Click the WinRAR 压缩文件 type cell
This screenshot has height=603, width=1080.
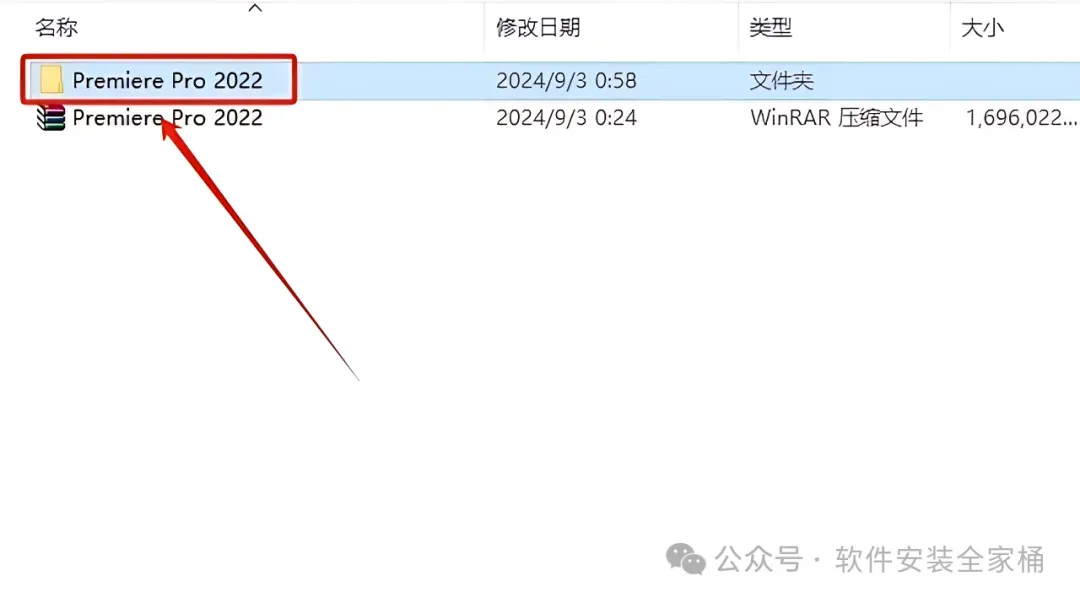tap(836, 118)
